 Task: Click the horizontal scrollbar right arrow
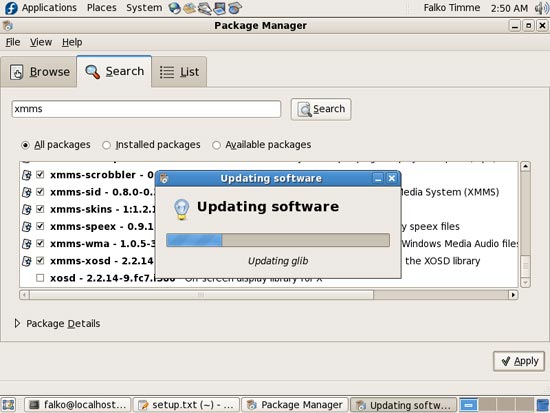coord(513,295)
